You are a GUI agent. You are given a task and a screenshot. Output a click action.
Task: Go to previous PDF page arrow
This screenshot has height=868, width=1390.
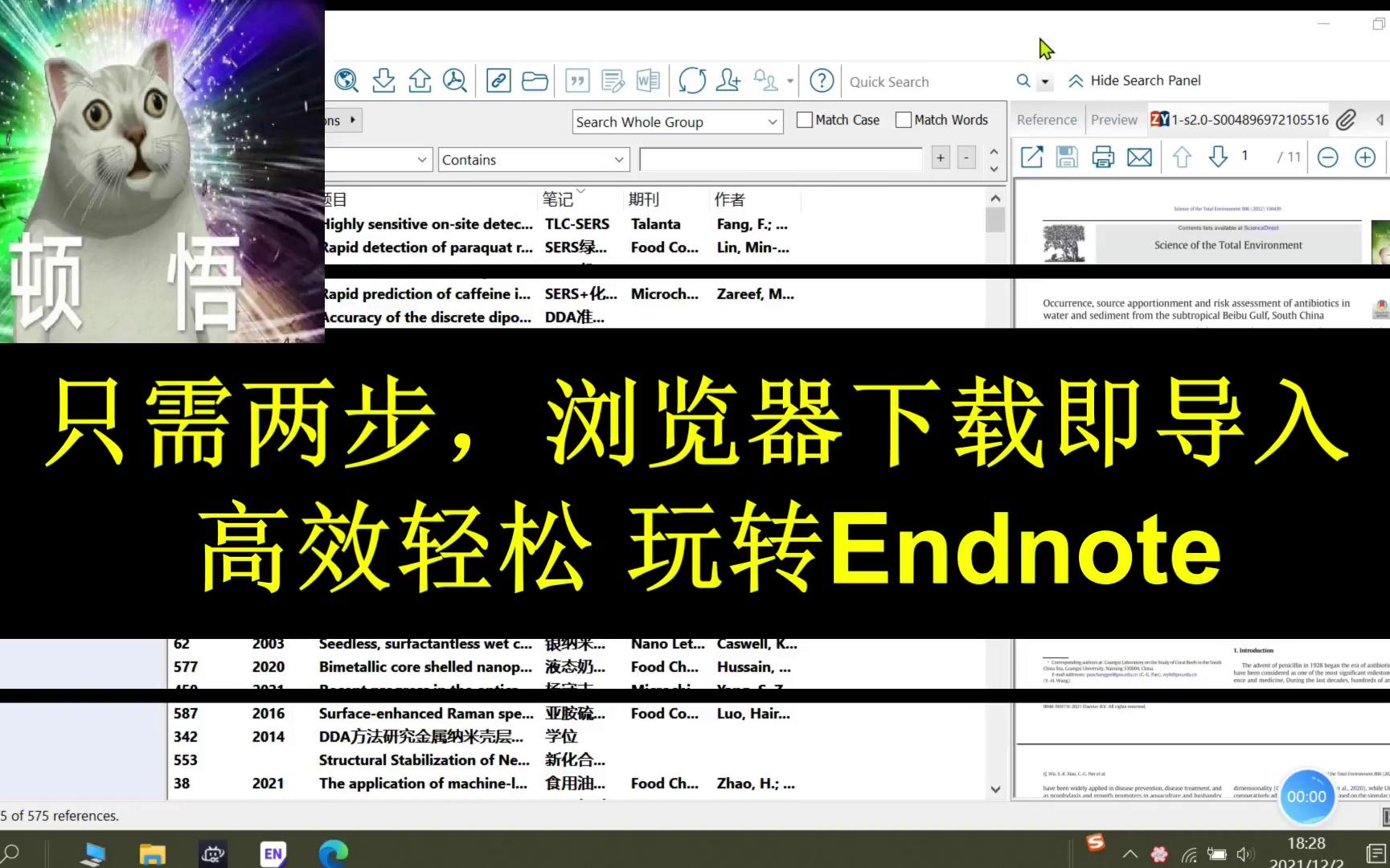point(1182,157)
